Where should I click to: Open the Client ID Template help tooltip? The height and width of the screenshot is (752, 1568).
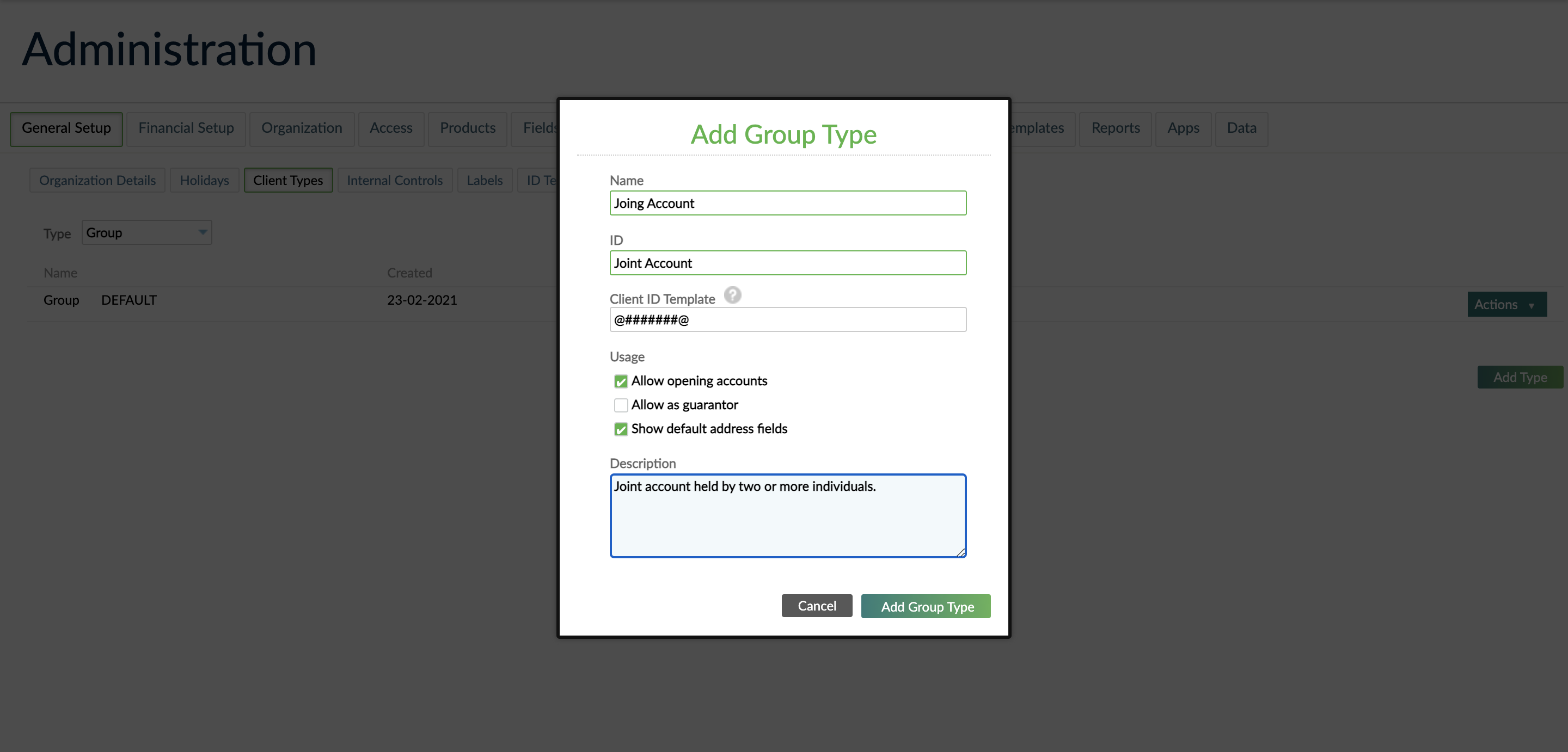click(732, 295)
